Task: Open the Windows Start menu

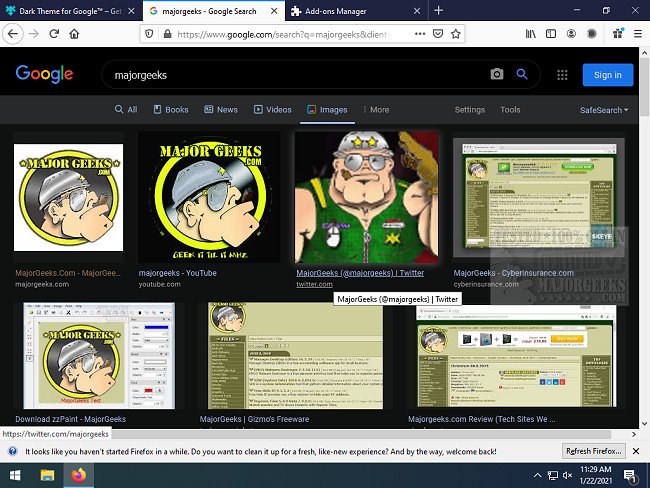Action: [x=15, y=475]
